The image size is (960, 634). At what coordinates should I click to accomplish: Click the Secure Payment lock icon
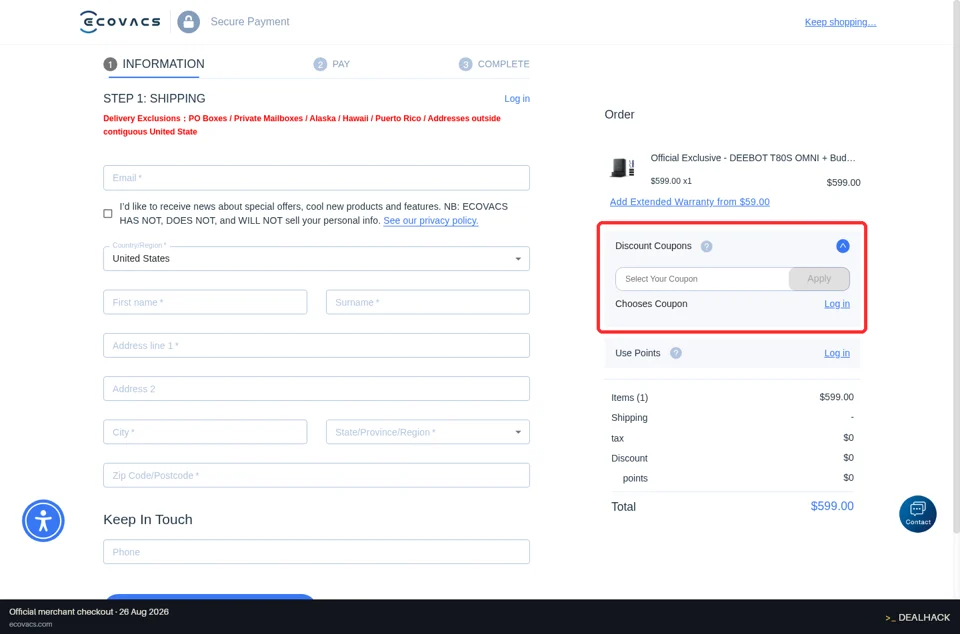click(x=189, y=22)
